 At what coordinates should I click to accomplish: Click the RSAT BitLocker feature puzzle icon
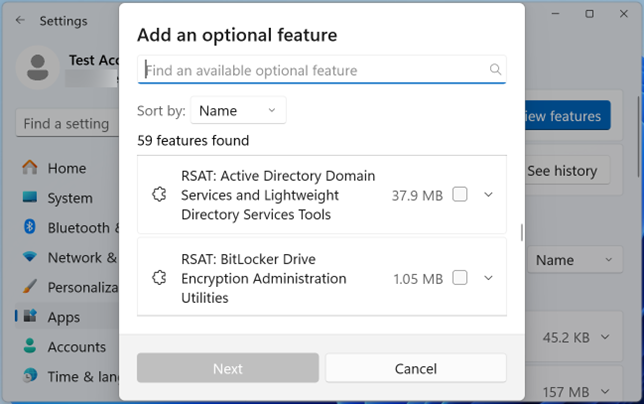pyautogui.click(x=157, y=278)
